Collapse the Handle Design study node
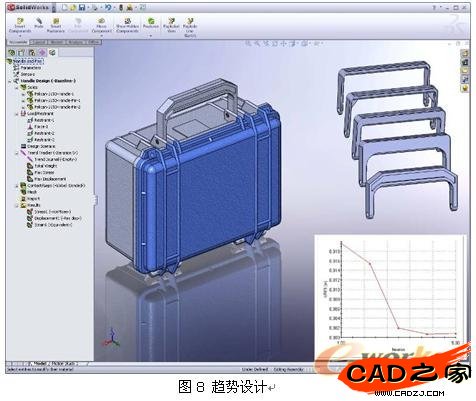This screenshot has height=401, width=476. pyautogui.click(x=10, y=81)
